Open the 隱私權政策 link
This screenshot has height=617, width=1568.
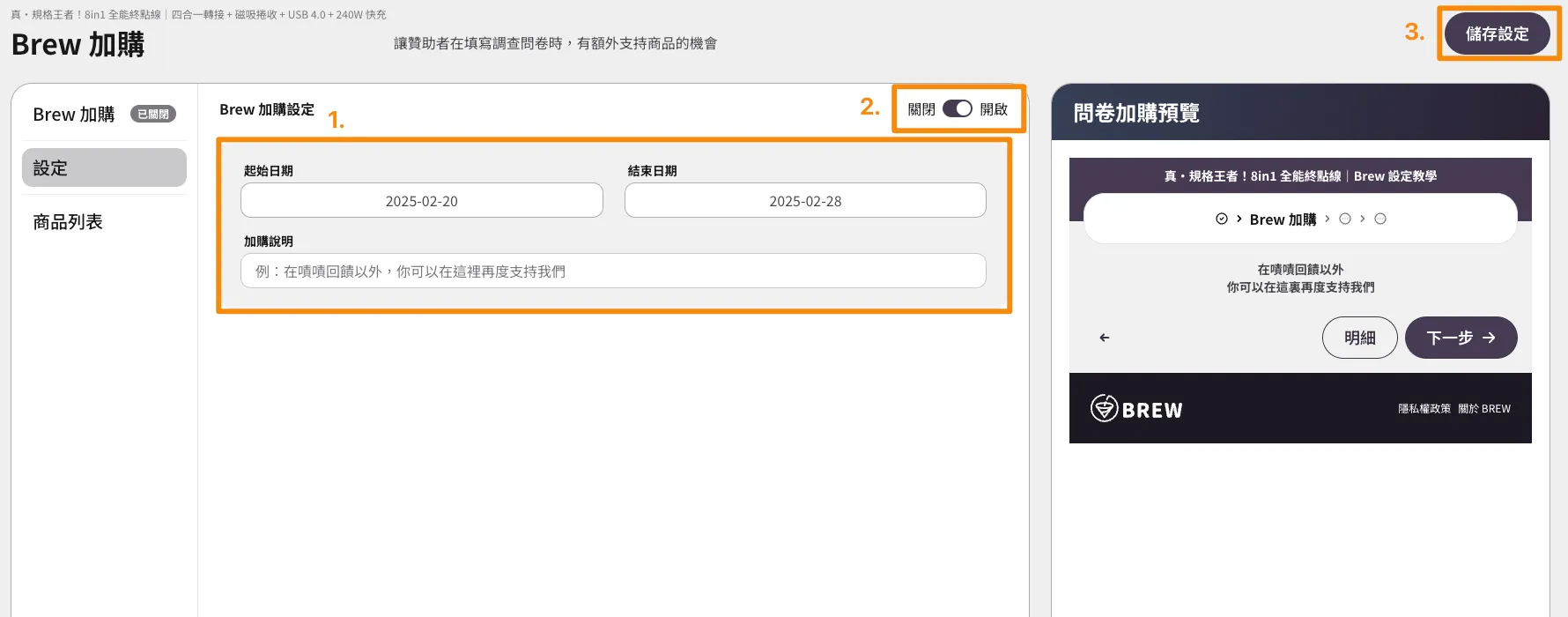1424,409
